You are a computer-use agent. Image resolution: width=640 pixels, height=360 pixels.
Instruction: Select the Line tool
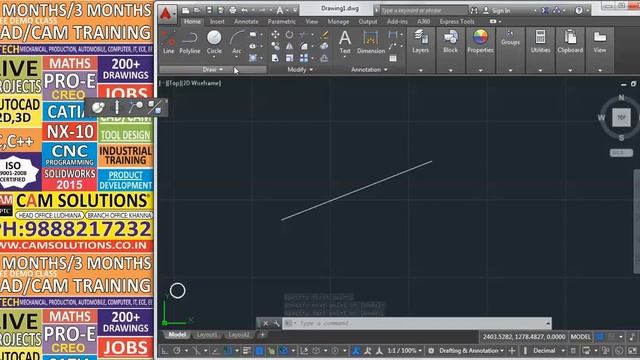point(168,42)
